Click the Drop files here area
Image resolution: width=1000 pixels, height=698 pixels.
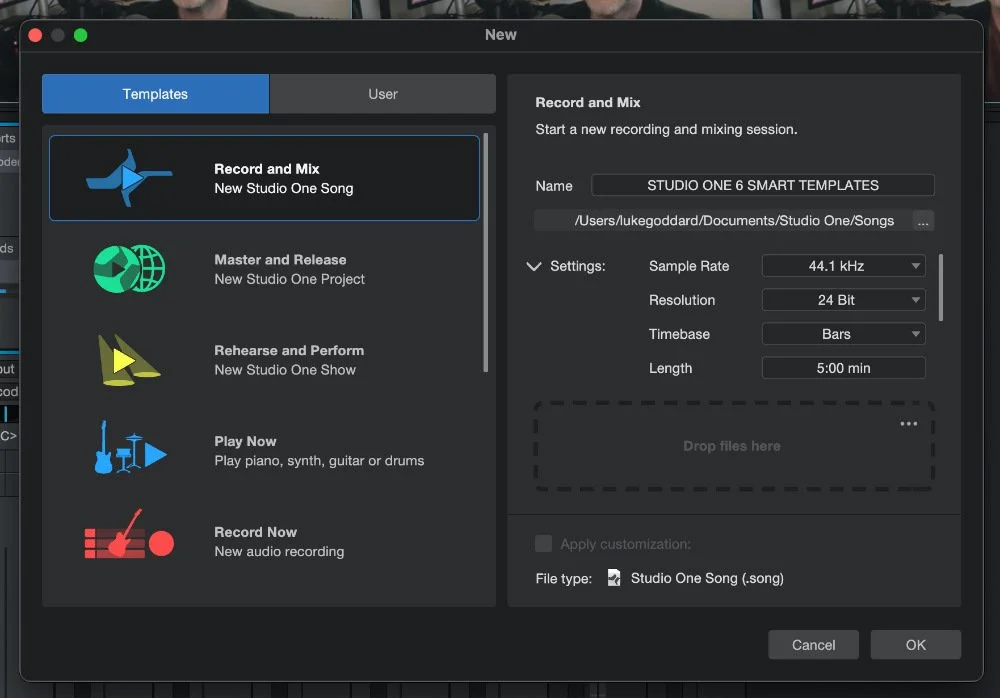733,446
